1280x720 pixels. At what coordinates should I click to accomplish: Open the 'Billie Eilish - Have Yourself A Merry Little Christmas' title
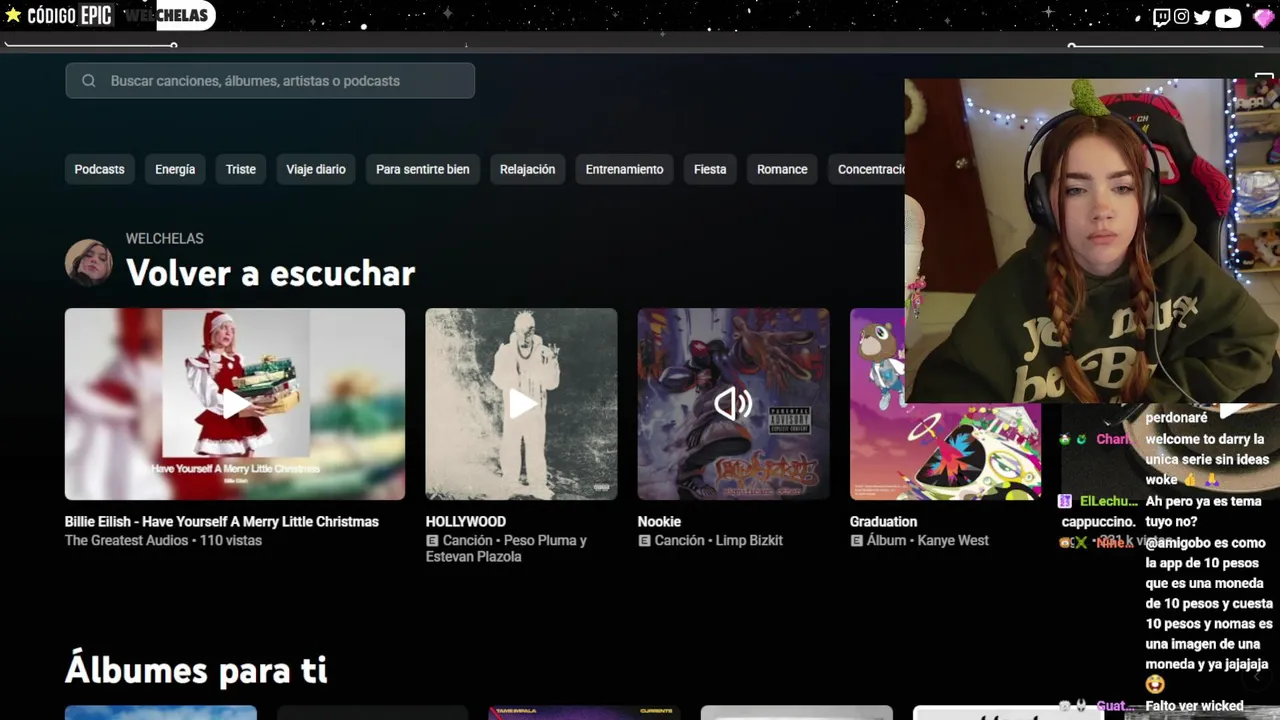(x=222, y=522)
